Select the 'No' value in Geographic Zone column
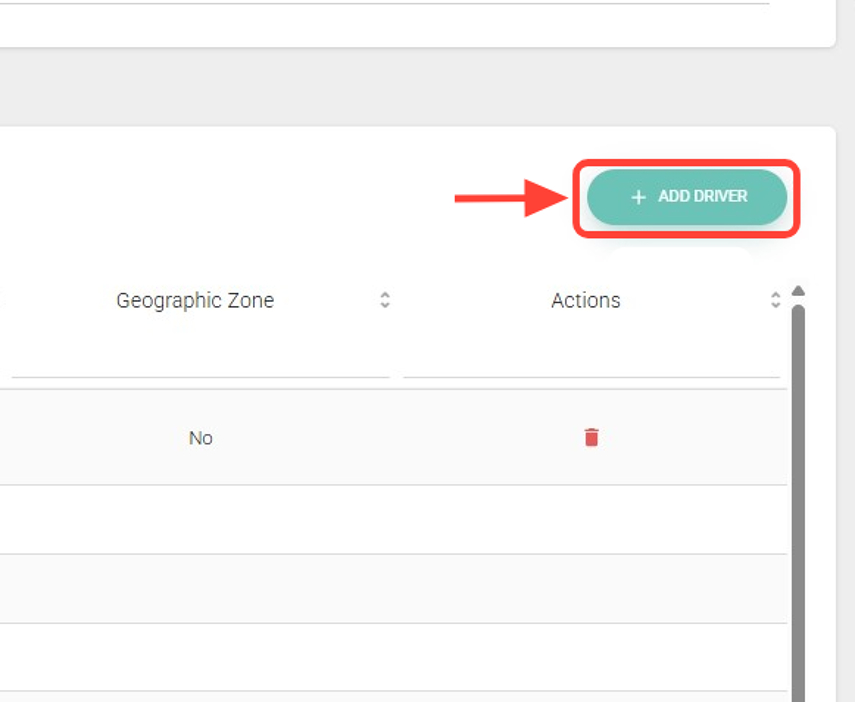855x702 pixels. pyautogui.click(x=200, y=438)
